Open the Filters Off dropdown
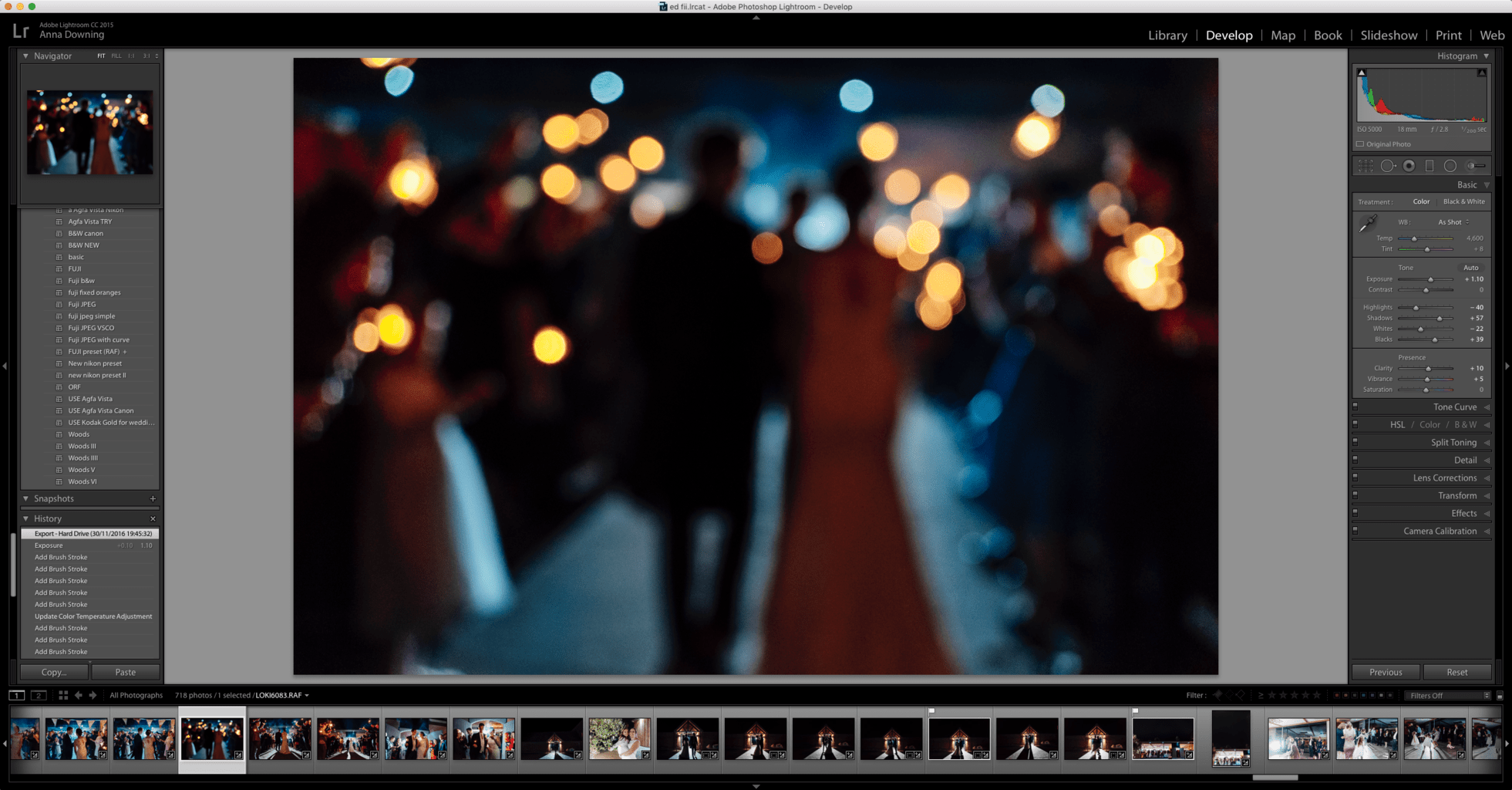This screenshot has height=790, width=1512. [x=1447, y=696]
